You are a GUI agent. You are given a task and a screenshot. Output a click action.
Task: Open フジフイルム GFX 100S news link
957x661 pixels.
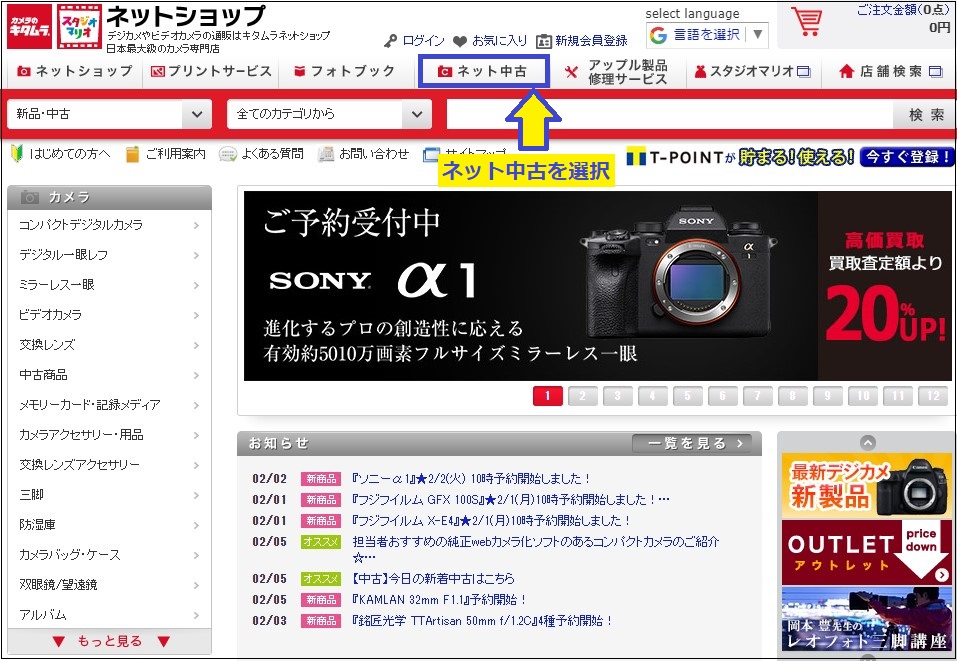(x=510, y=499)
